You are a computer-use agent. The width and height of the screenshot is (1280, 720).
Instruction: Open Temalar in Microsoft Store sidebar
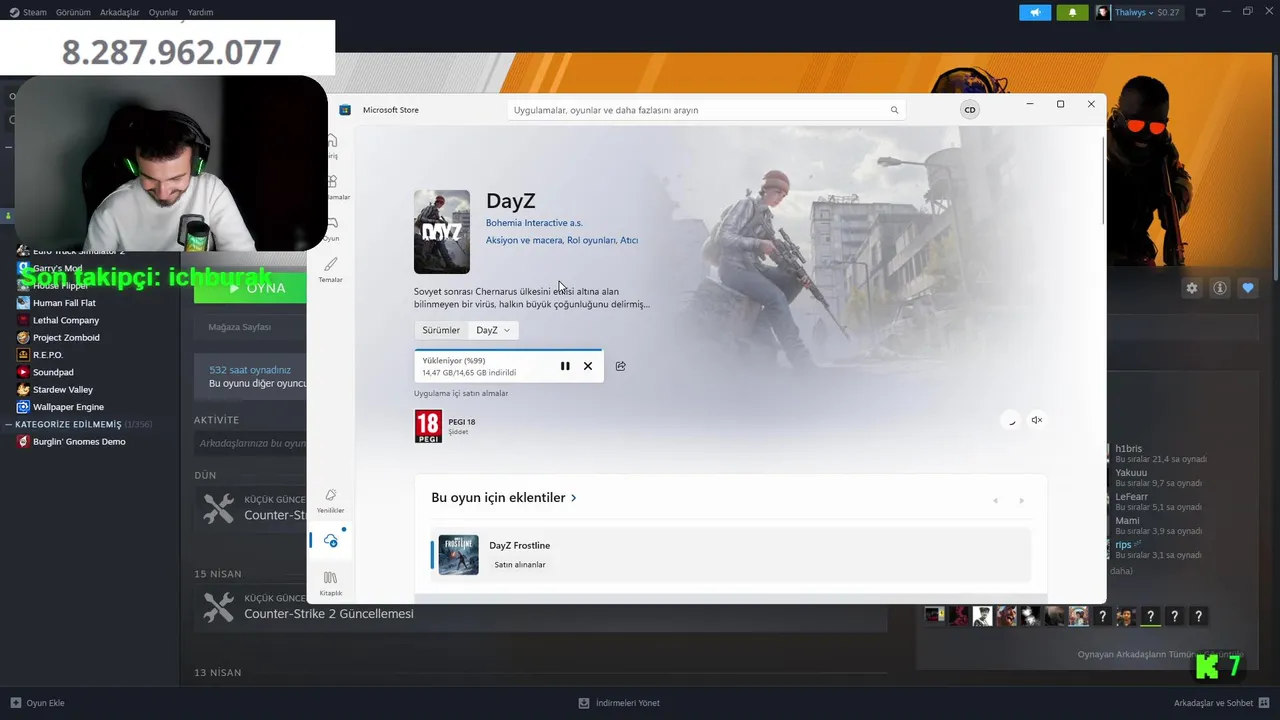click(331, 269)
